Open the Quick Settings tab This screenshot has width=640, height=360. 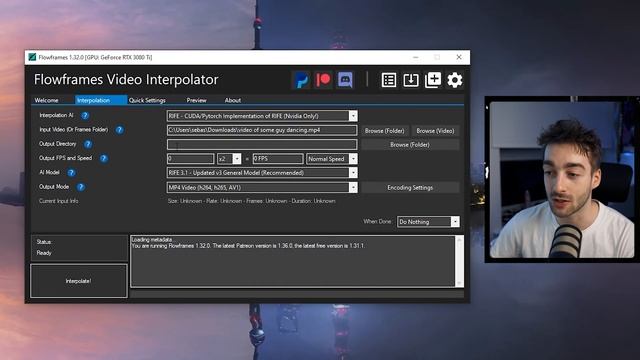[147, 100]
